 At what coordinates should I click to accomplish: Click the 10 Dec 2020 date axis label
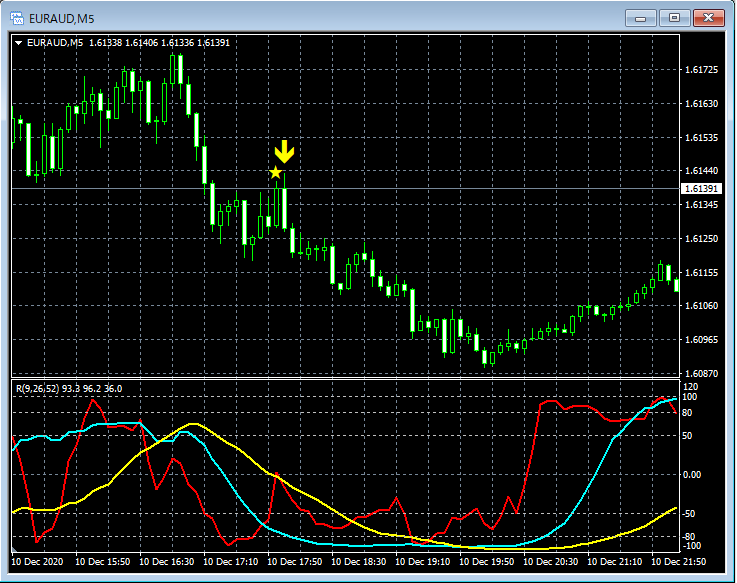click(41, 563)
